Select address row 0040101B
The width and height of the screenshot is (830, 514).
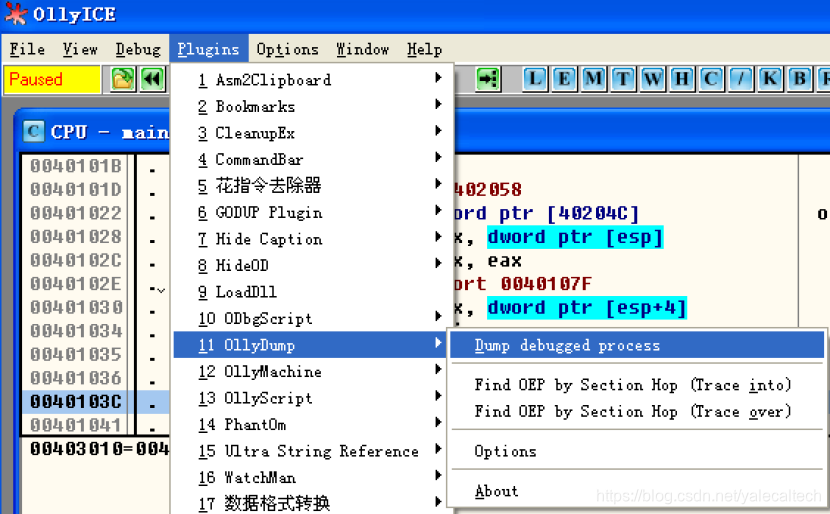[76, 166]
